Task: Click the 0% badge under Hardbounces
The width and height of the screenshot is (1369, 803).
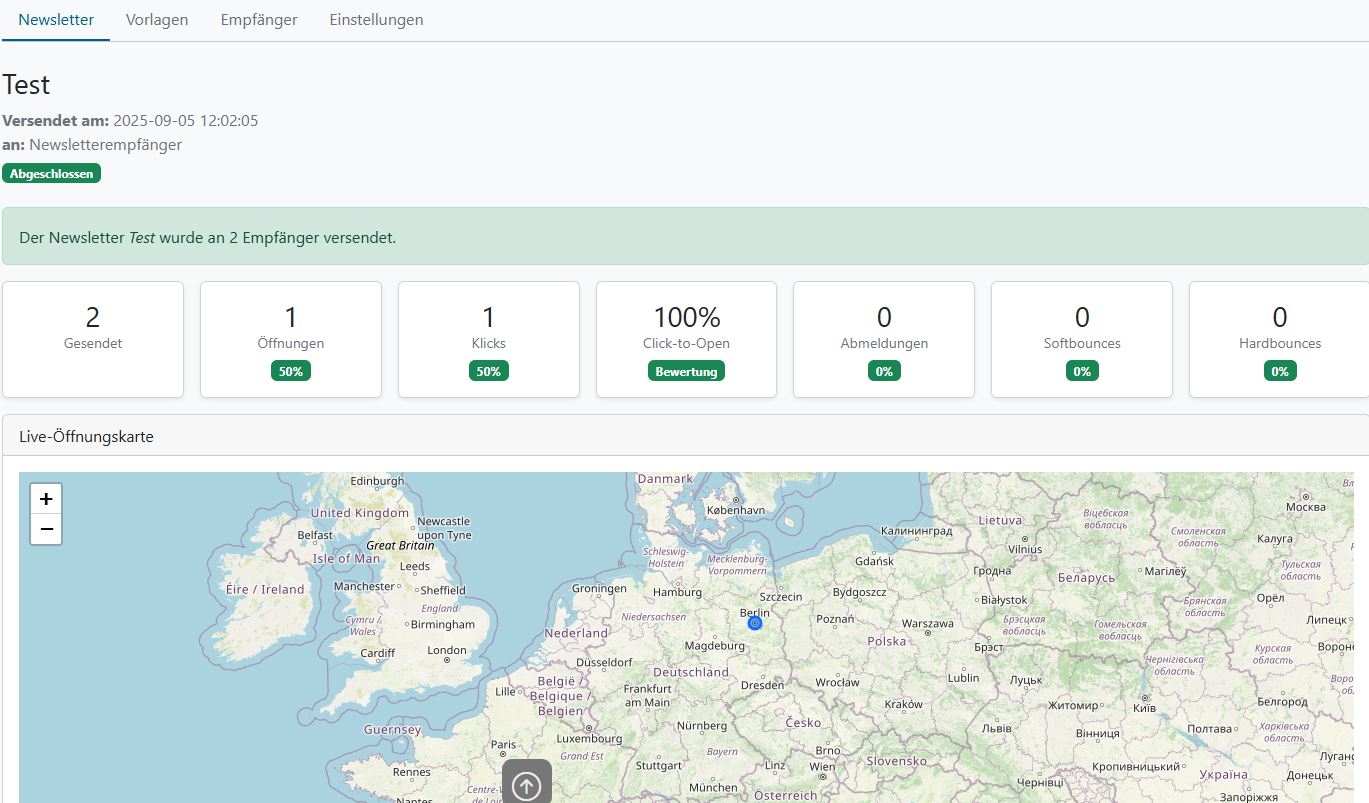Action: tap(1279, 370)
